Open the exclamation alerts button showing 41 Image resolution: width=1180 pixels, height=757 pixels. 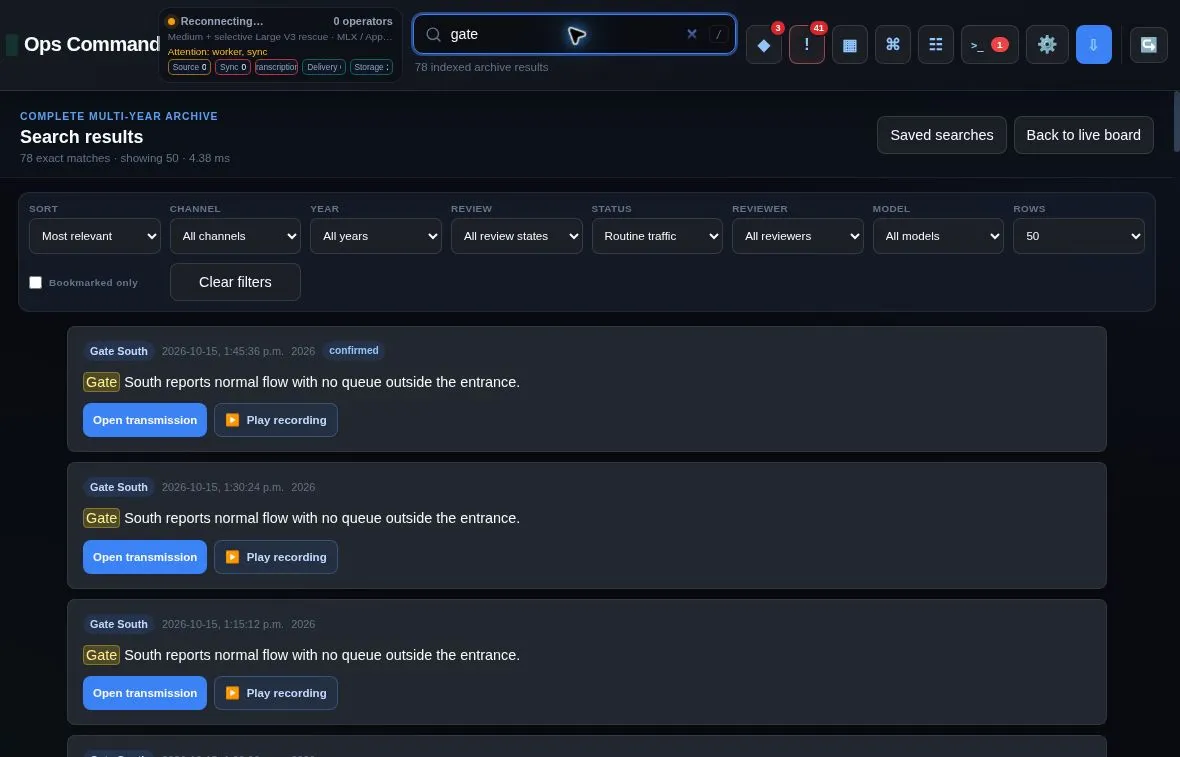coord(807,44)
